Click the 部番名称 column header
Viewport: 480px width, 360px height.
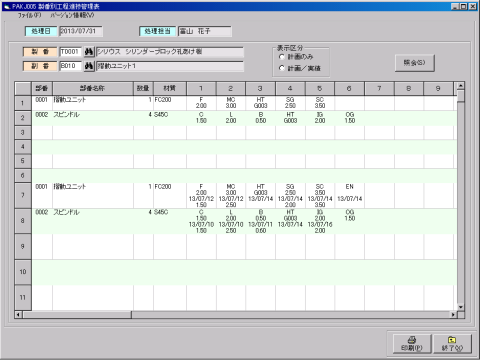tap(93, 89)
